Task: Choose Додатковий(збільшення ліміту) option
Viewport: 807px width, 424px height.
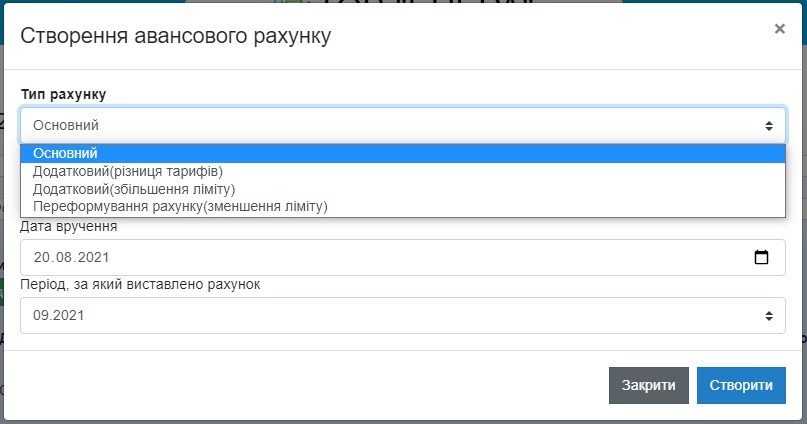Action: (x=134, y=188)
